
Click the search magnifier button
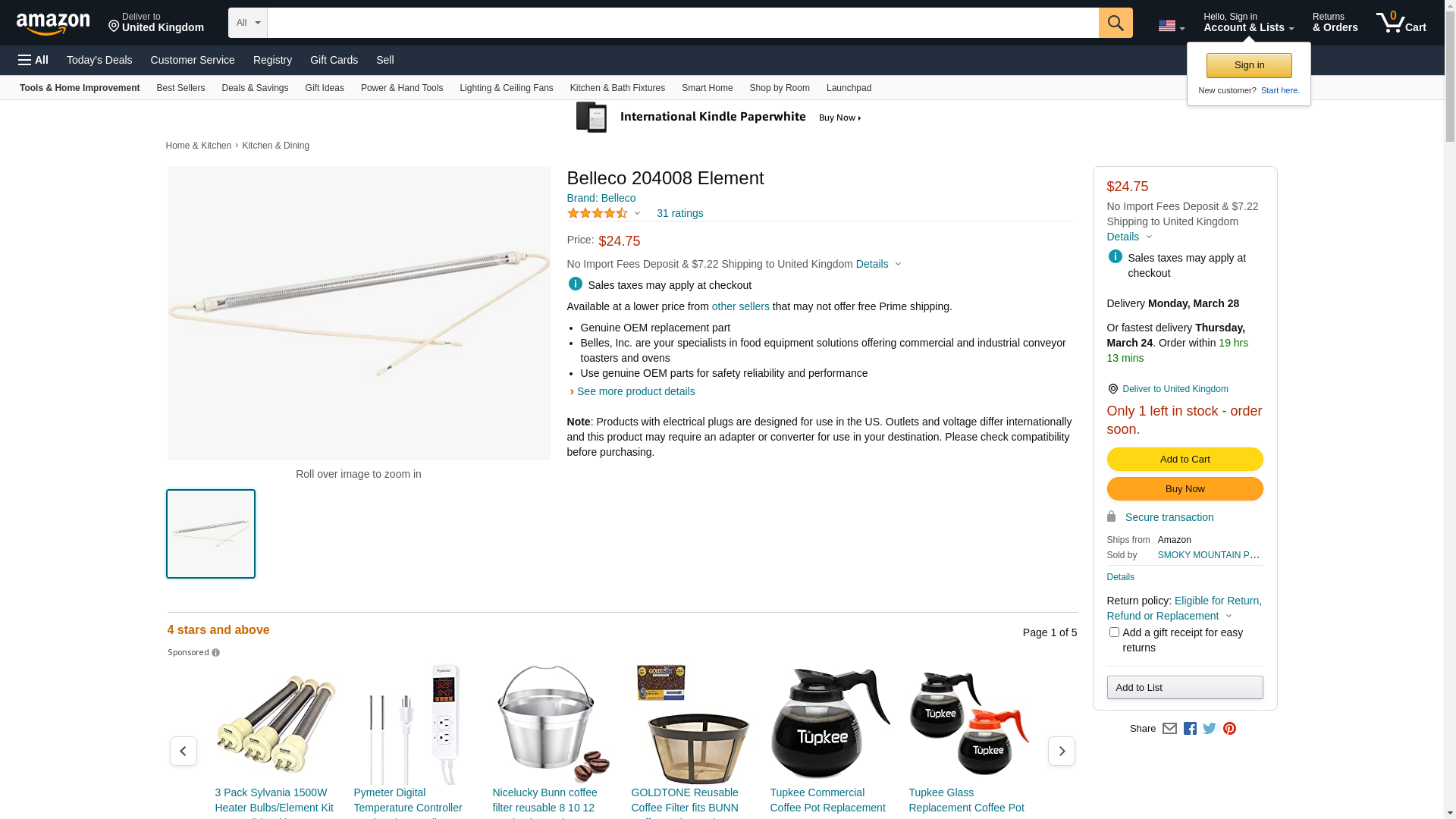click(x=1115, y=23)
